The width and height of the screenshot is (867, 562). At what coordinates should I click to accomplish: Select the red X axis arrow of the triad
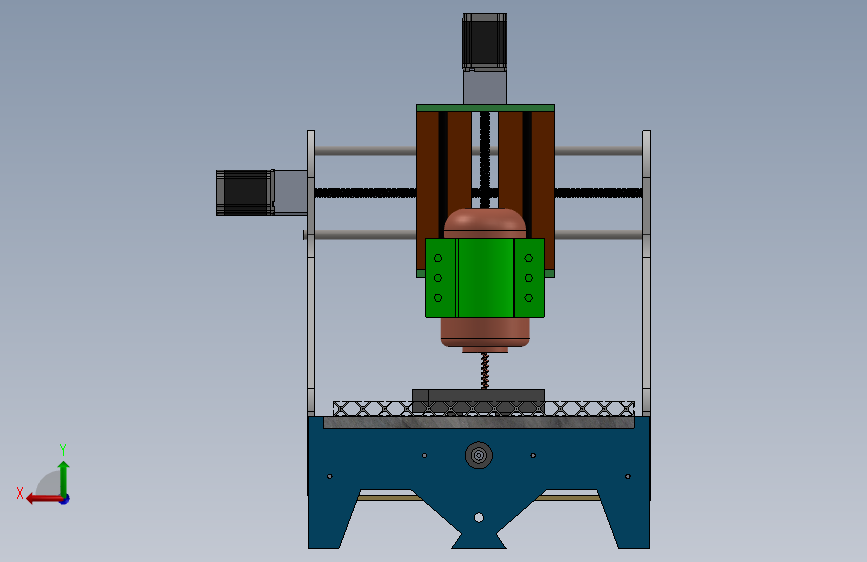45,499
